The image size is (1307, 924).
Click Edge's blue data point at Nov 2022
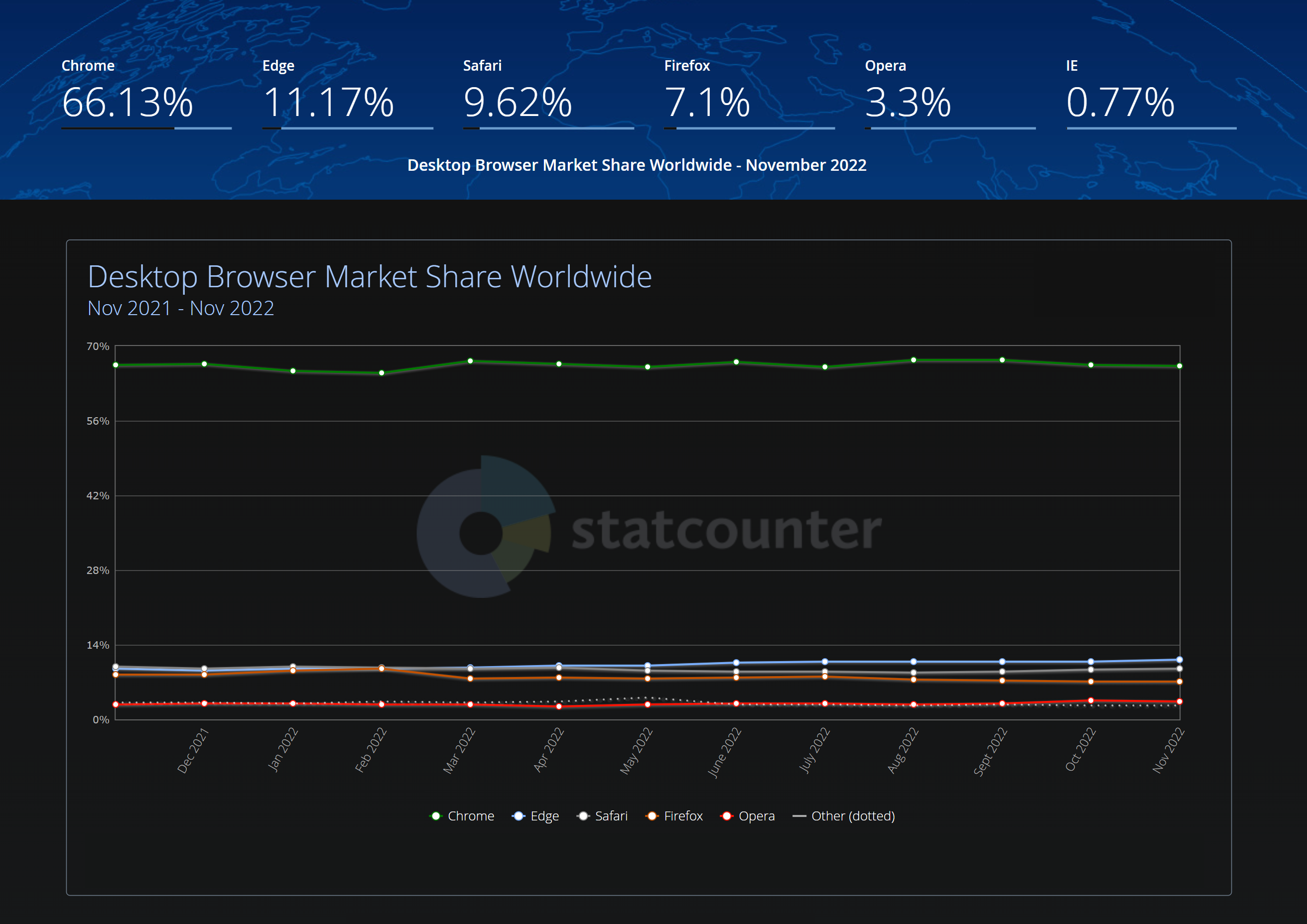(1179, 660)
